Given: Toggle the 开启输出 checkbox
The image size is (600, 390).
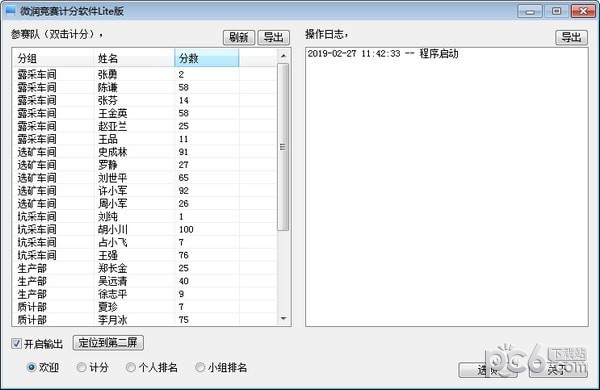Looking at the screenshot, I should point(16,343).
